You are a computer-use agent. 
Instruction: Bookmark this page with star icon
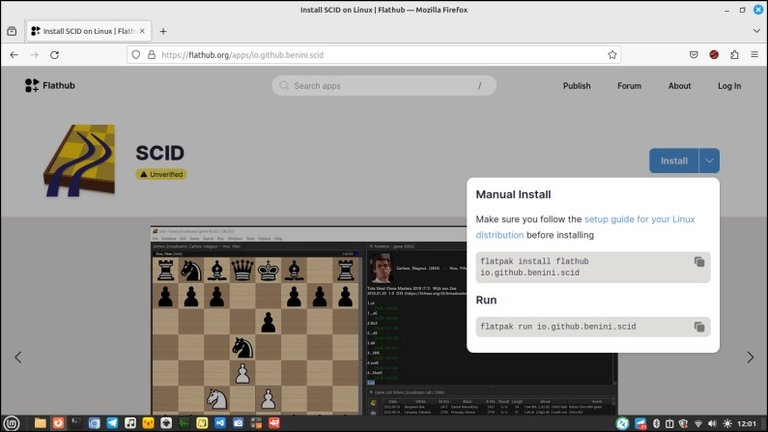click(612, 55)
